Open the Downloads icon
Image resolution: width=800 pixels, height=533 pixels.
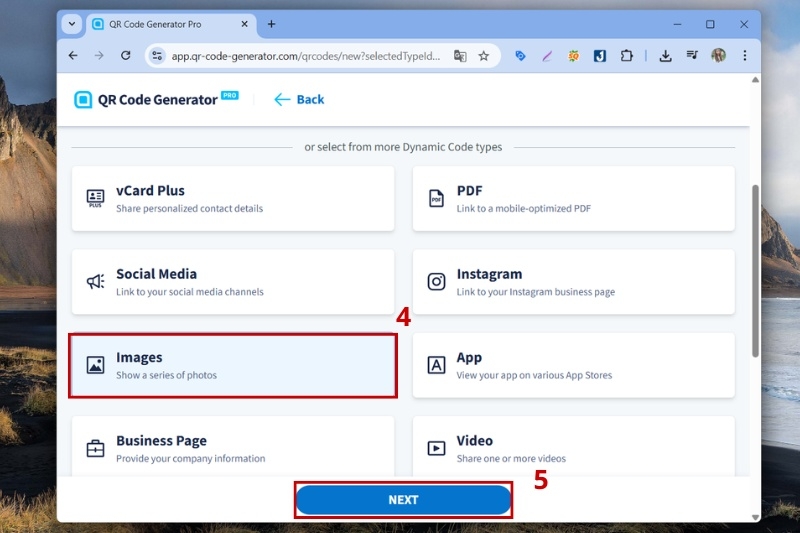pos(665,56)
